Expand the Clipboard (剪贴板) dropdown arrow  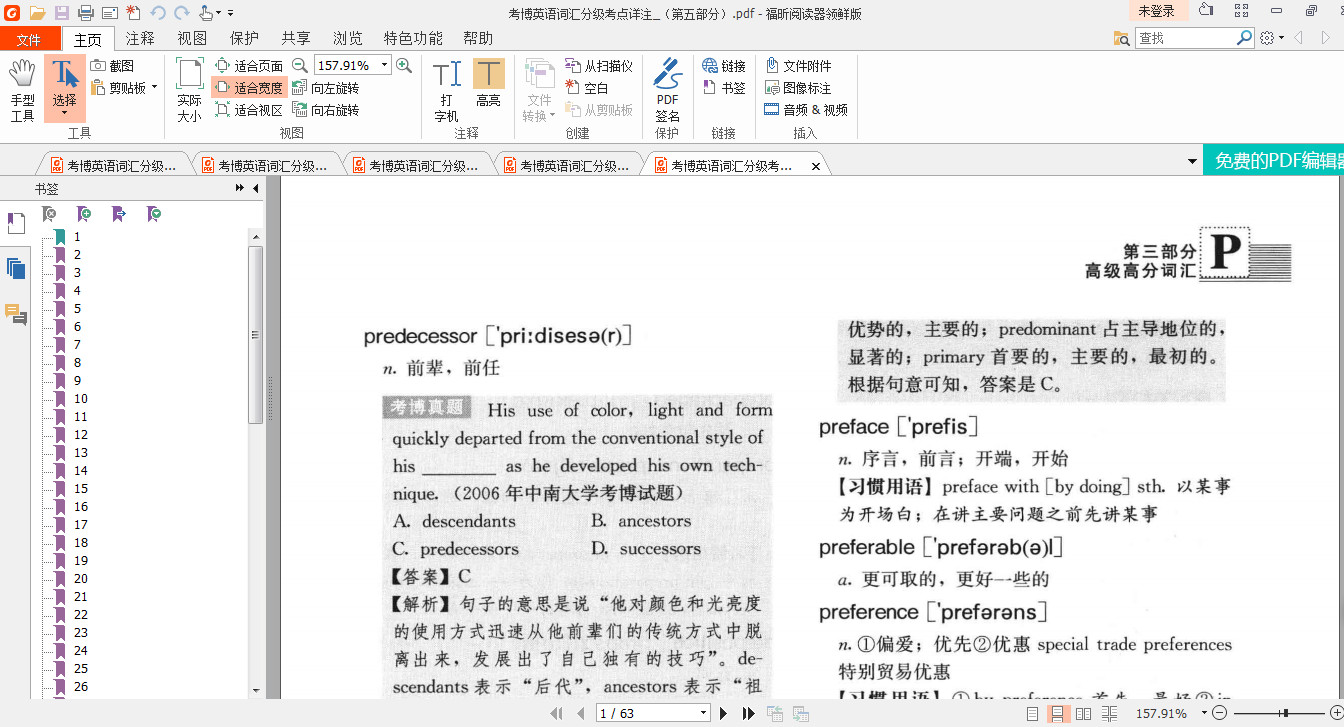[x=155, y=88]
